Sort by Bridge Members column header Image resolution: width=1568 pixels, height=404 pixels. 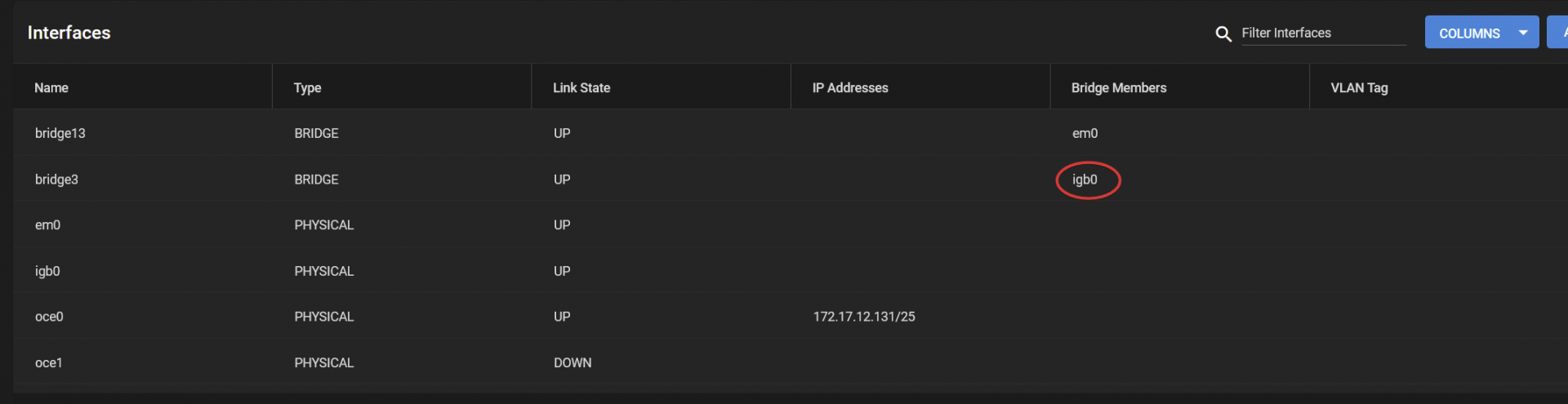pos(1119,87)
